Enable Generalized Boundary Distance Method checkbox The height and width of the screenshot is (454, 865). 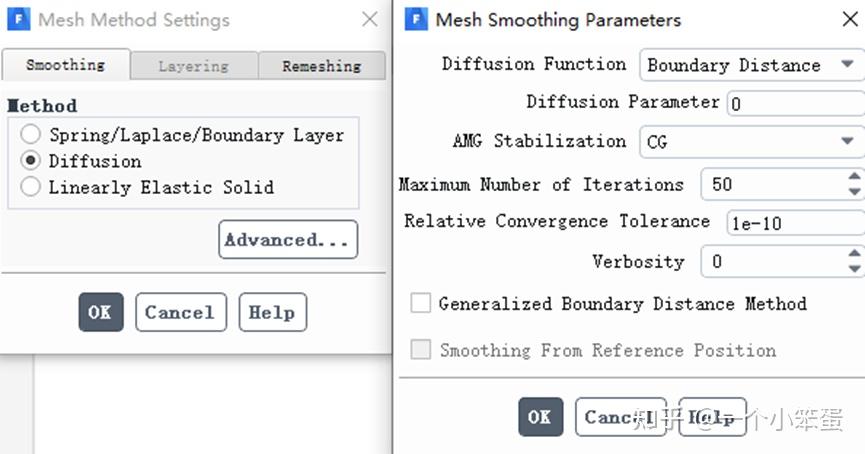coord(421,303)
